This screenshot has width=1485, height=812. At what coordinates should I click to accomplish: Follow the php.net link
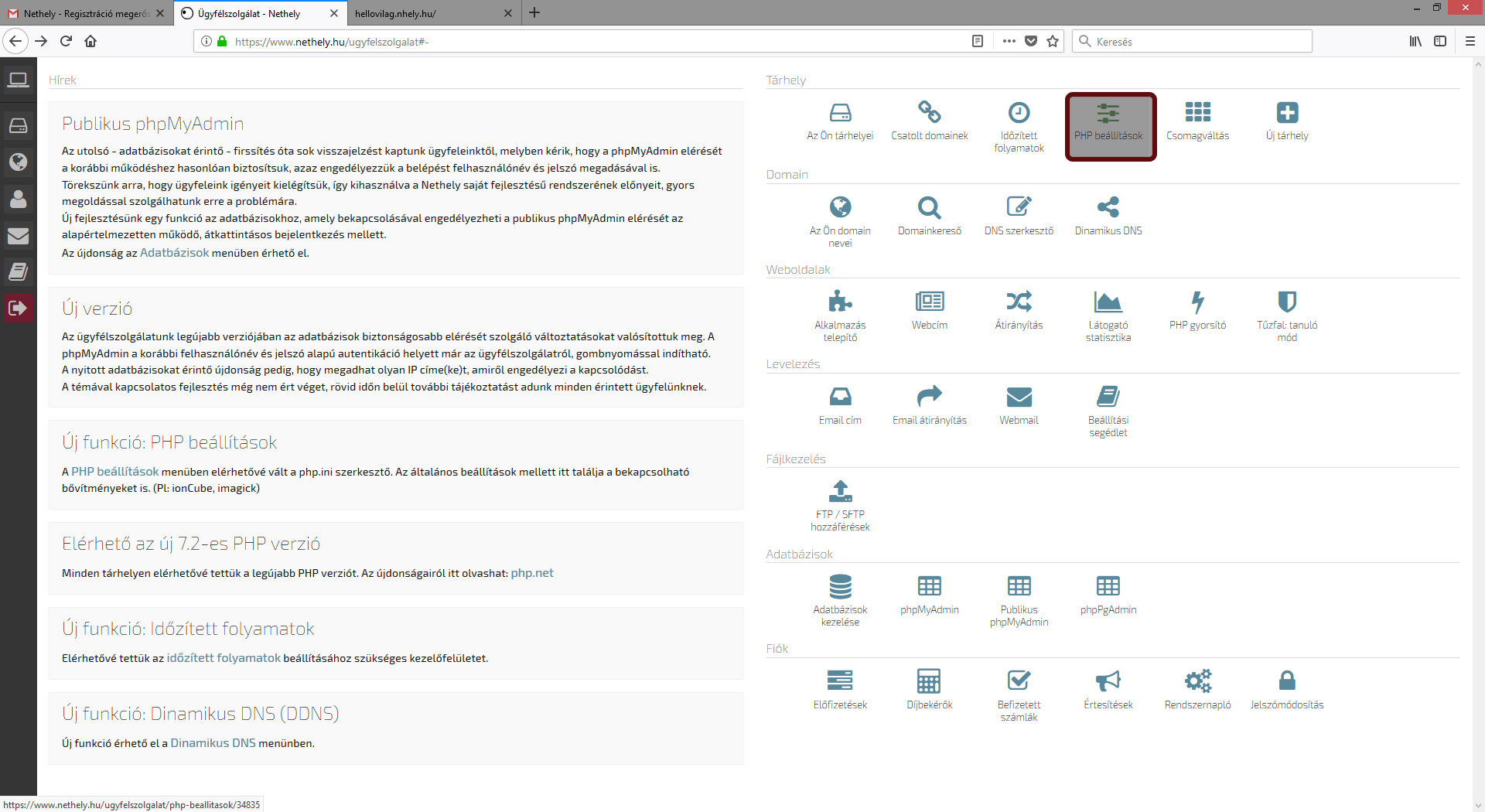(532, 573)
